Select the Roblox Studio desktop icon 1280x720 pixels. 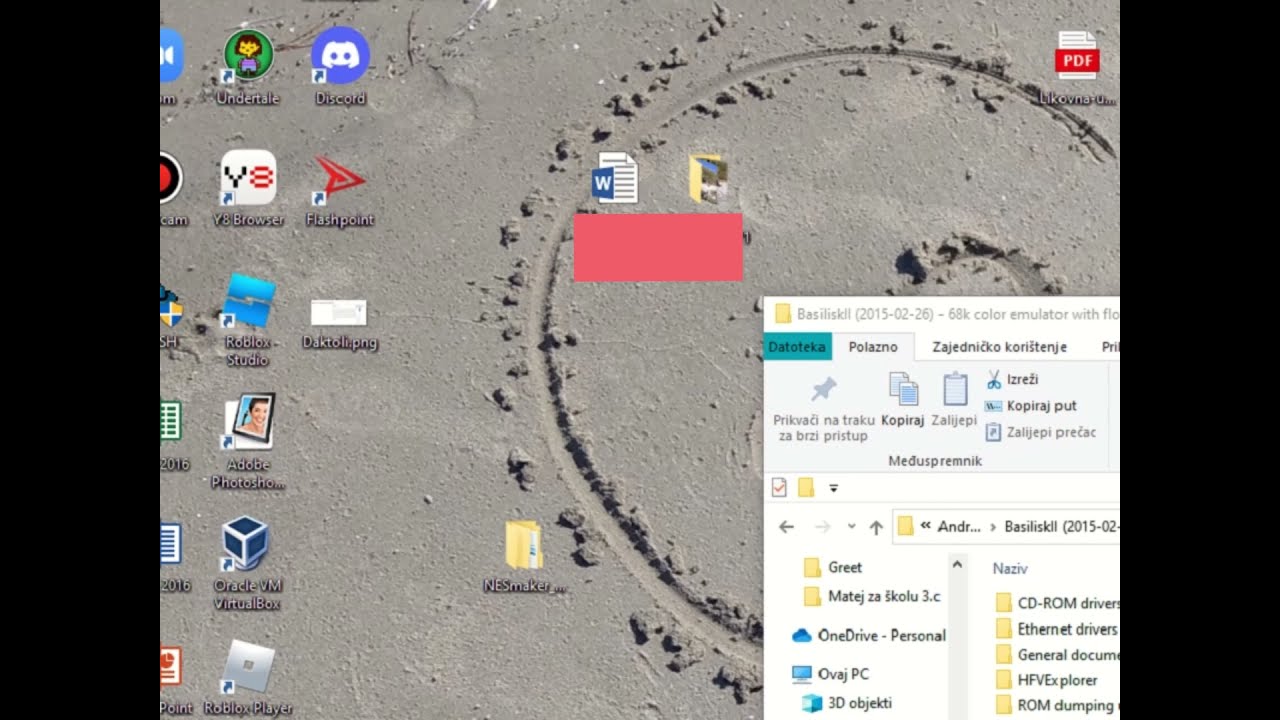[247, 320]
